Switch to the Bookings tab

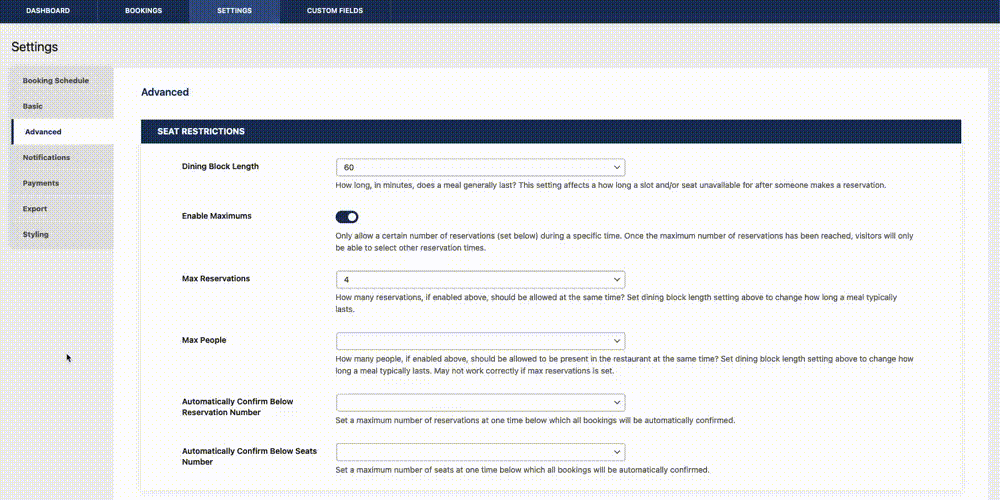click(143, 11)
